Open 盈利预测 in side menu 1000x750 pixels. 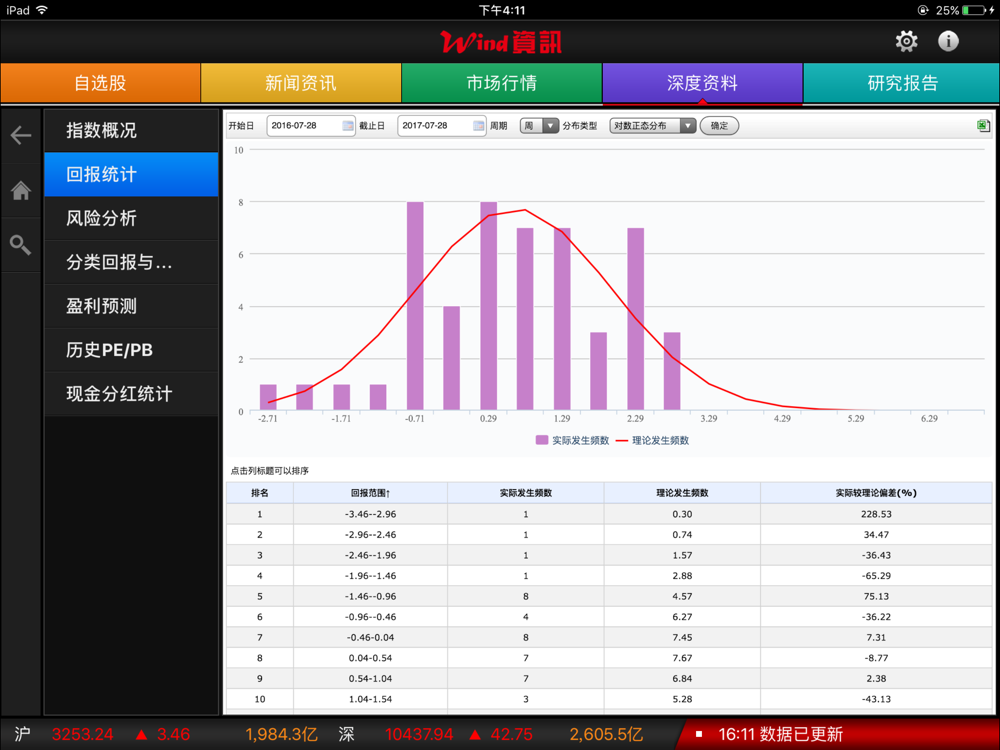[131, 306]
